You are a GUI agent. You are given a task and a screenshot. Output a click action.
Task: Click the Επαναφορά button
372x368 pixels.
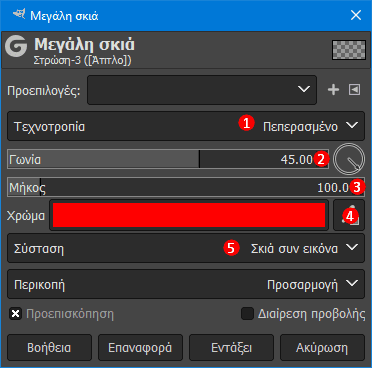[140, 348]
